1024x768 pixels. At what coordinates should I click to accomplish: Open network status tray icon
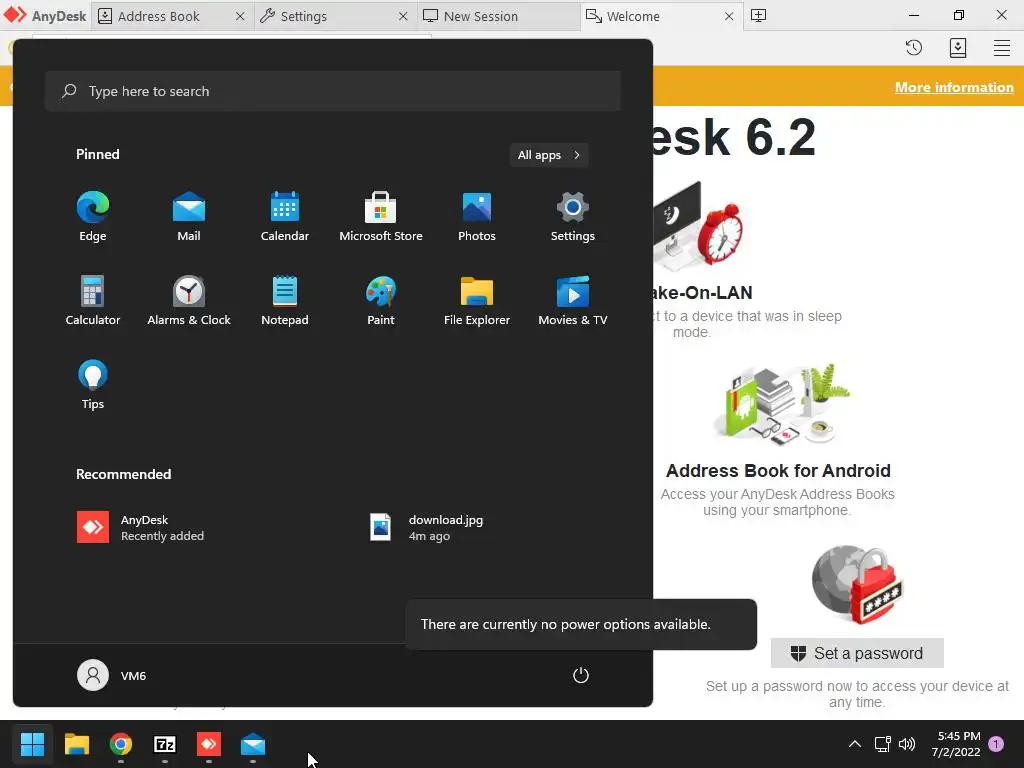click(882, 744)
